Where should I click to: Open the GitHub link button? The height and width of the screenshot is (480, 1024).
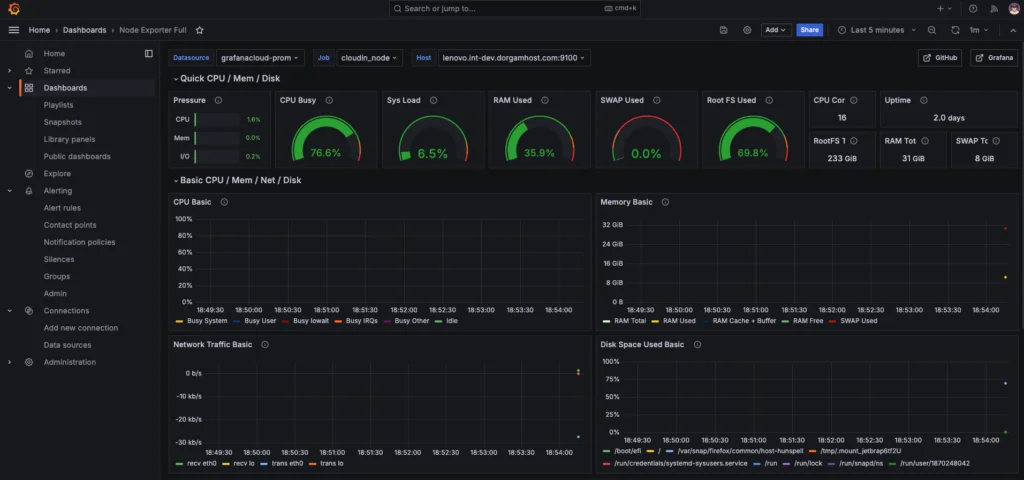pyautogui.click(x=939, y=58)
